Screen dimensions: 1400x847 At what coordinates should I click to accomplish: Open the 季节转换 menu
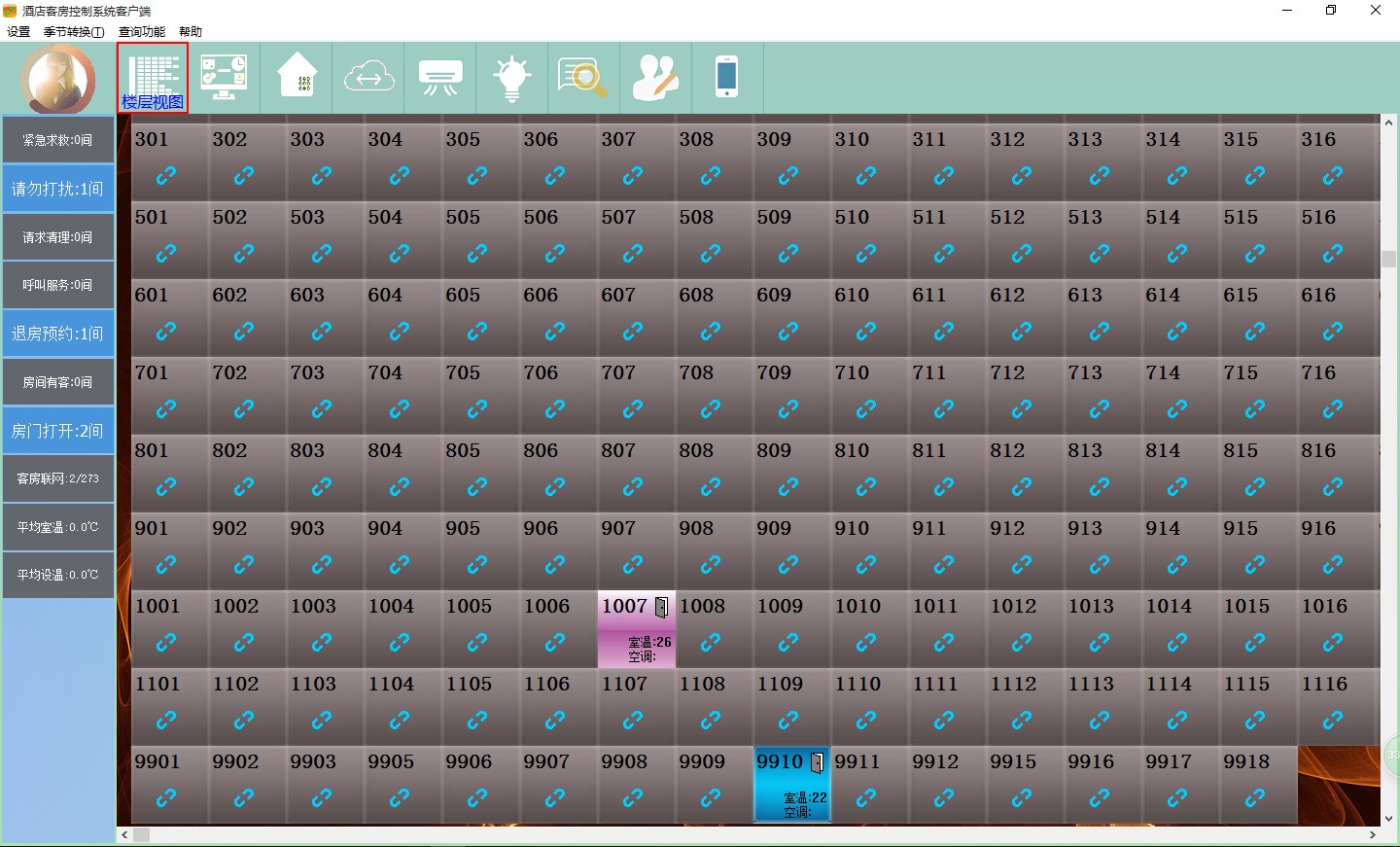click(74, 32)
